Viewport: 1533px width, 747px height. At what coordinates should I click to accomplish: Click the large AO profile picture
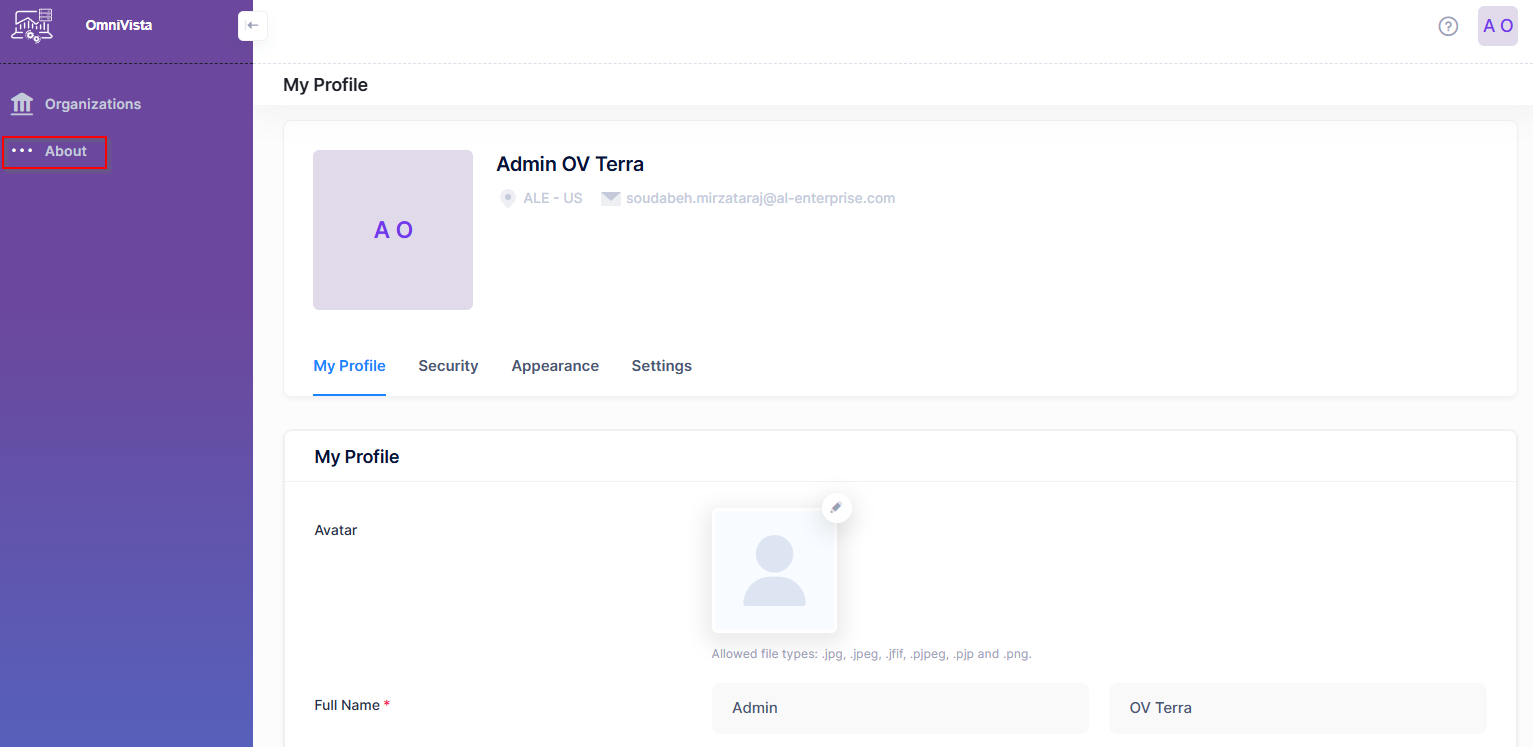click(x=393, y=230)
